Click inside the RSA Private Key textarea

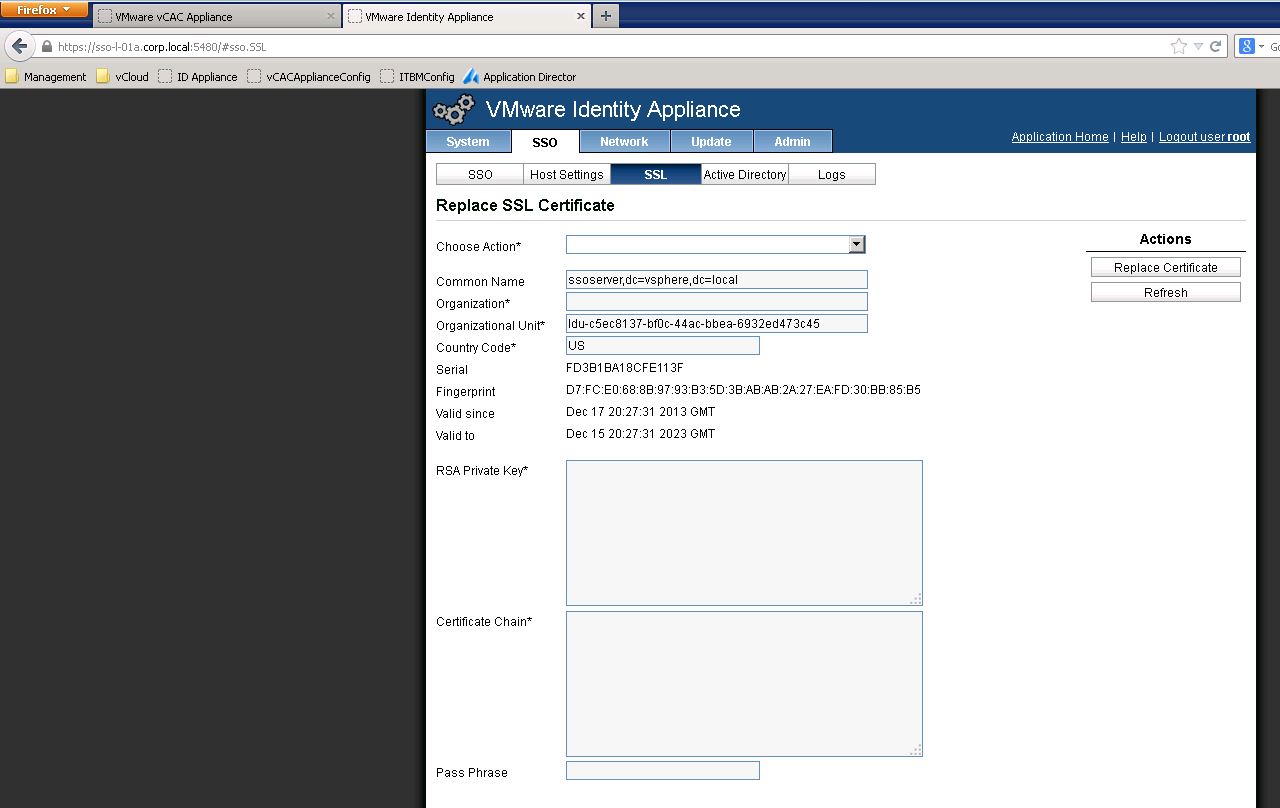(x=744, y=533)
